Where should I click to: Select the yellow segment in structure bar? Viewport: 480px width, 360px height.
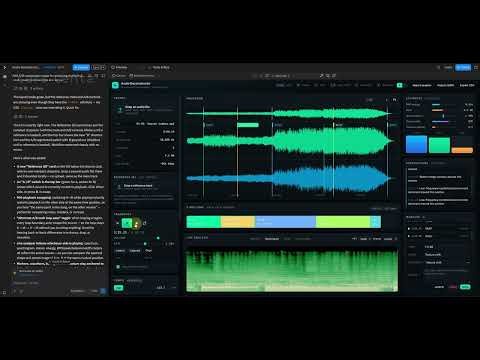(238, 222)
